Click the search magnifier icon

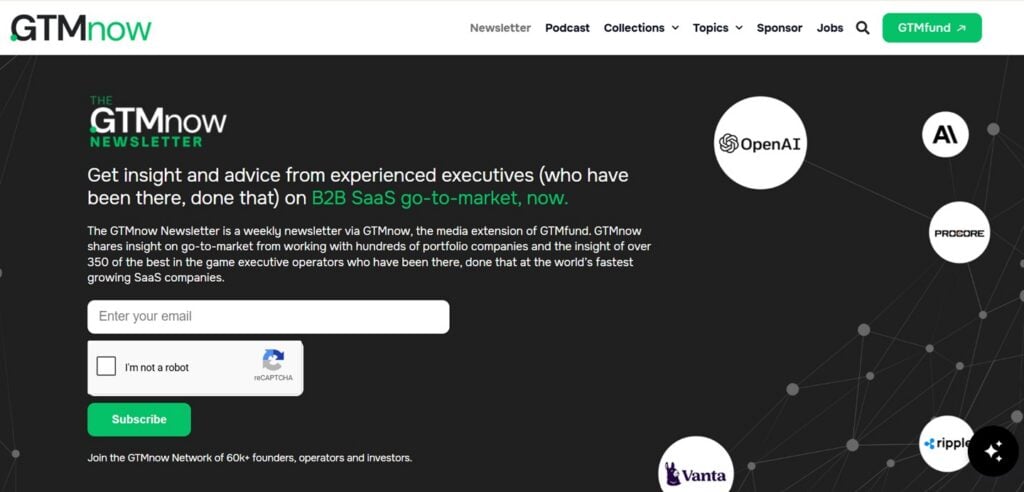(x=862, y=28)
